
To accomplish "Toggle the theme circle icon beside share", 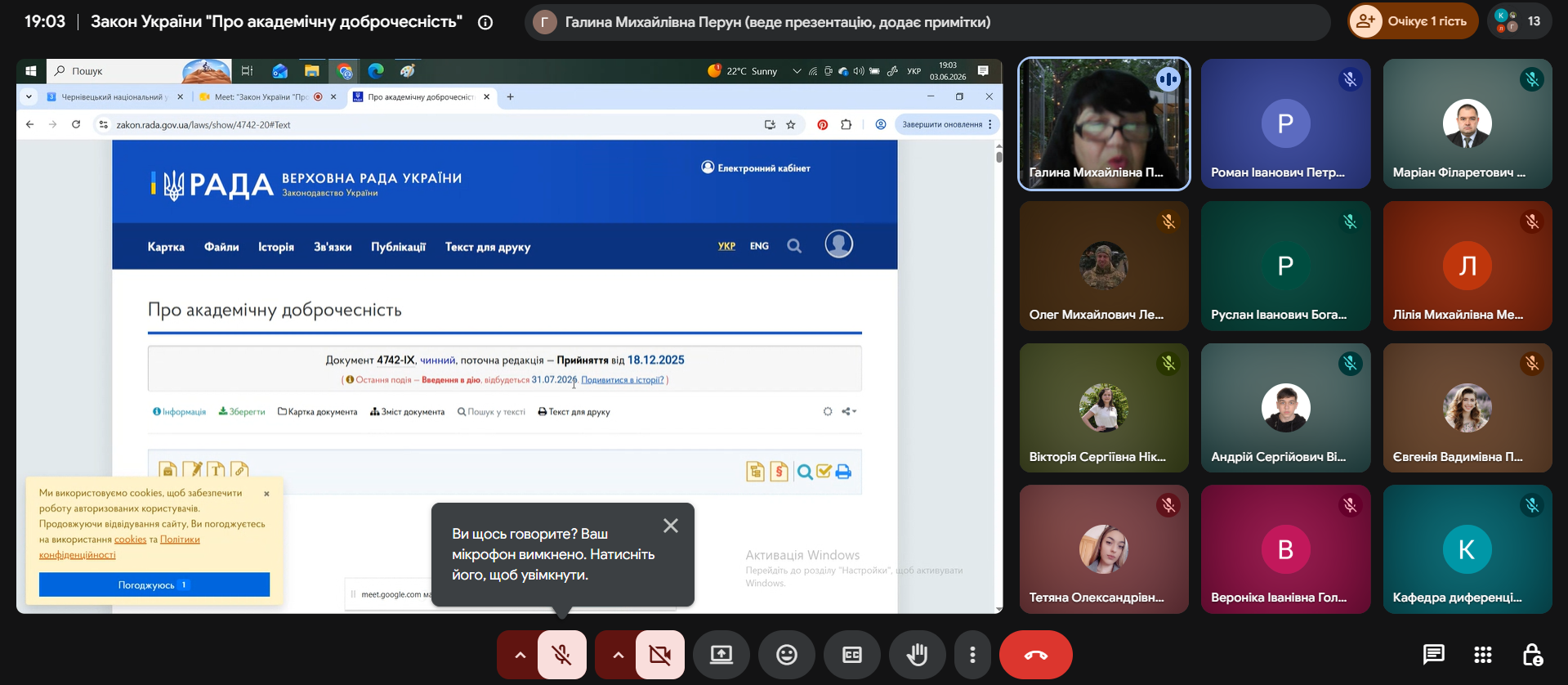I will point(828,412).
